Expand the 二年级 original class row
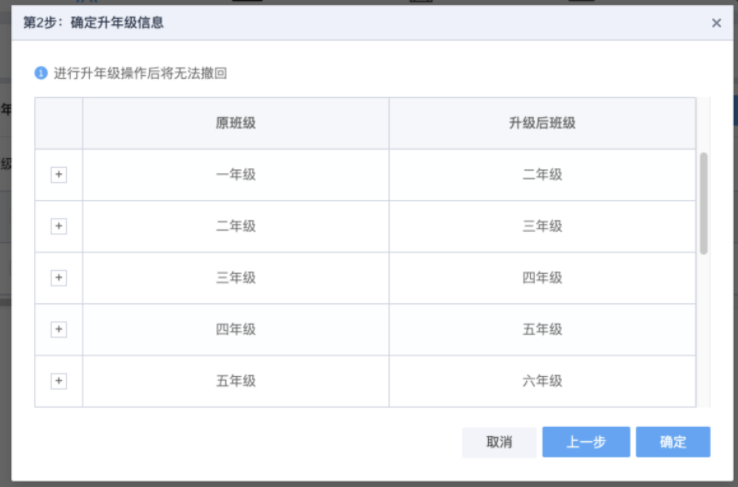The width and height of the screenshot is (738, 487). point(58,226)
